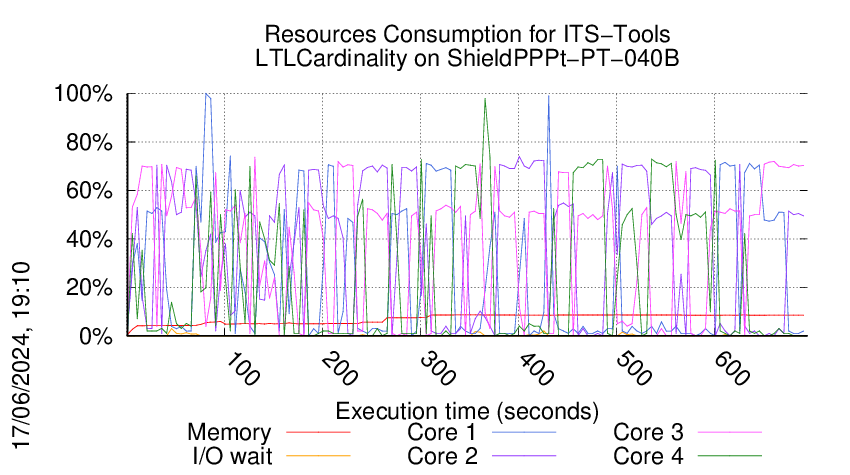Click the date stamp '17/06/2024, 19:10'
The width and height of the screenshot is (850, 475).
click(22, 356)
